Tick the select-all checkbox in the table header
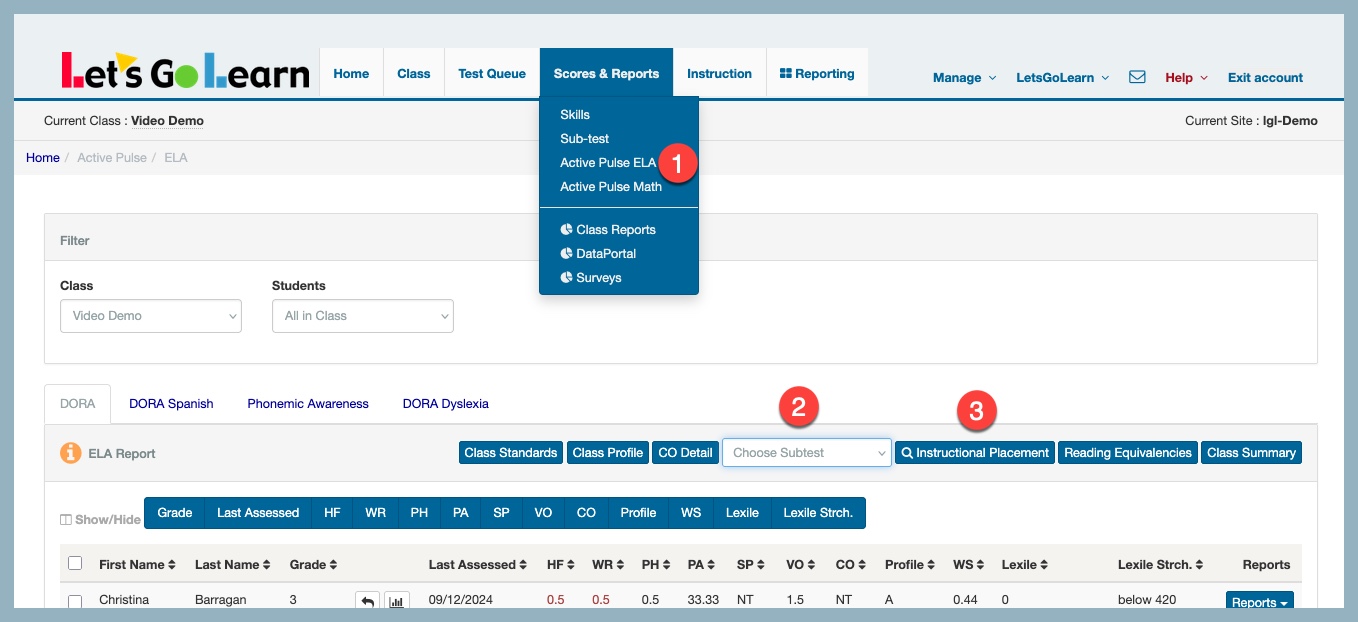The image size is (1358, 622). [75, 564]
